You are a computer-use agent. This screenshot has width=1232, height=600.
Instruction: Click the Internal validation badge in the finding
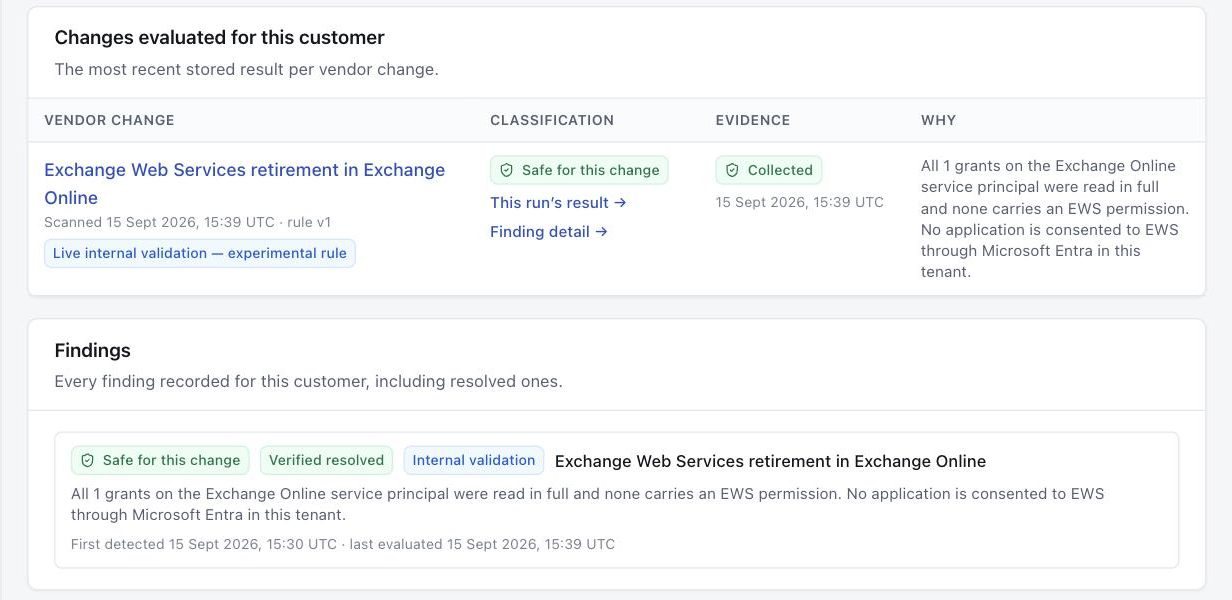[x=474, y=460]
